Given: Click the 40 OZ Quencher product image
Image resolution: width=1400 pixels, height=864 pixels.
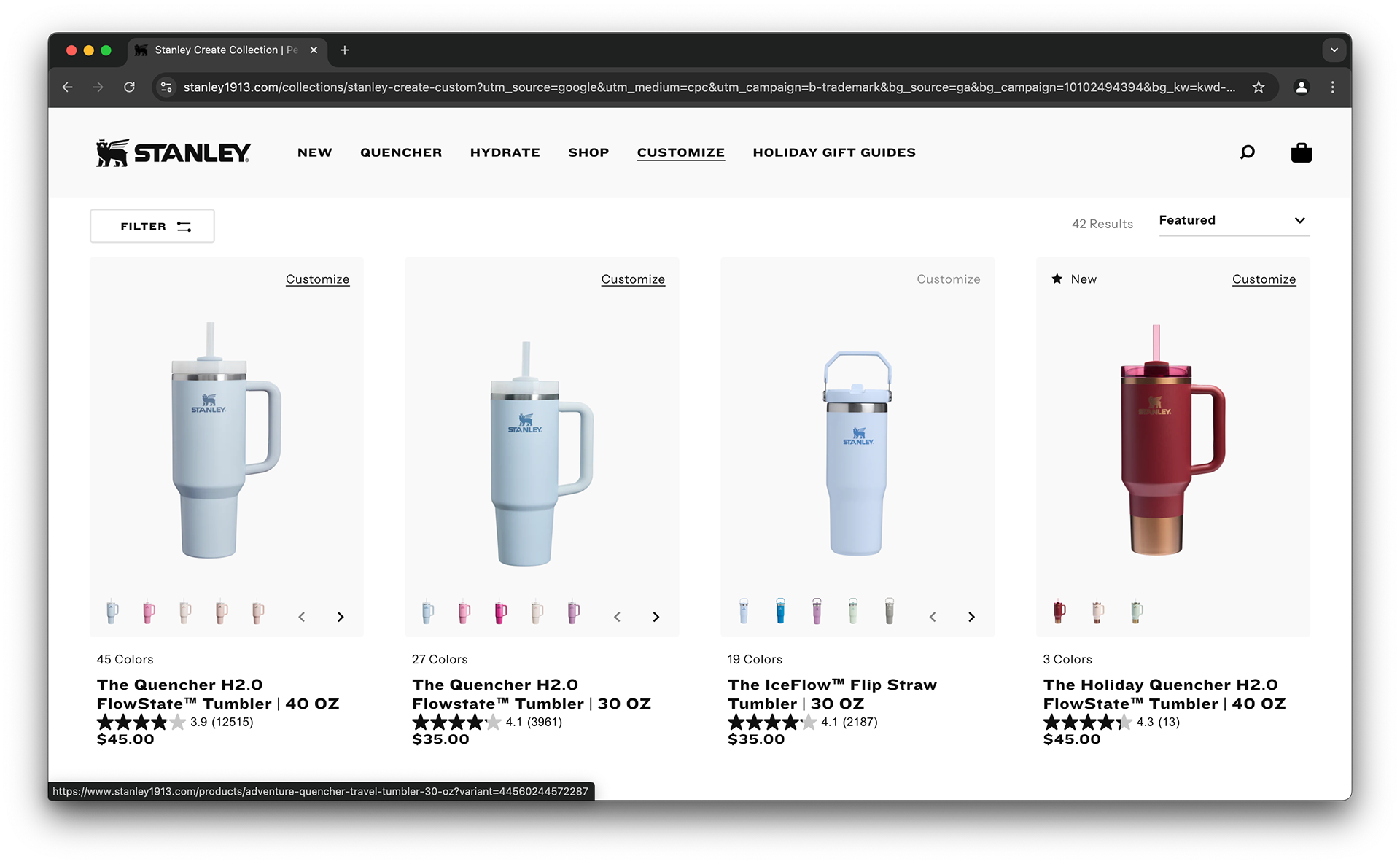Looking at the screenshot, I should tap(226, 440).
